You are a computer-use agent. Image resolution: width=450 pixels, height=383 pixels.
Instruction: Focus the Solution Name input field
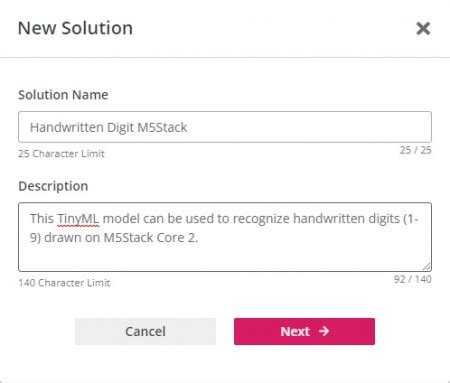coord(225,127)
